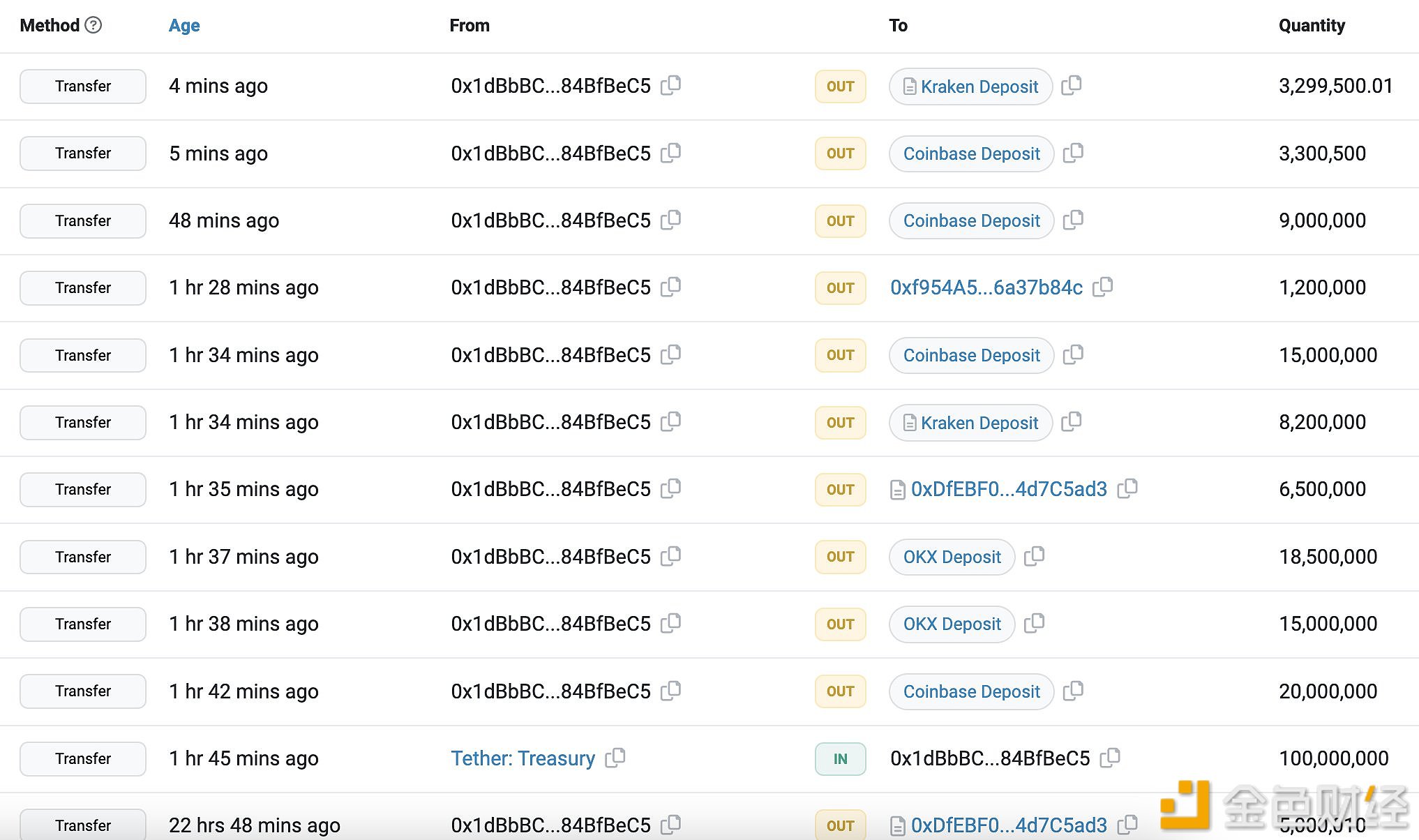1419x840 pixels.
Task: Copy OKX Deposit address for 18,500,000 transfer
Action: (1034, 556)
